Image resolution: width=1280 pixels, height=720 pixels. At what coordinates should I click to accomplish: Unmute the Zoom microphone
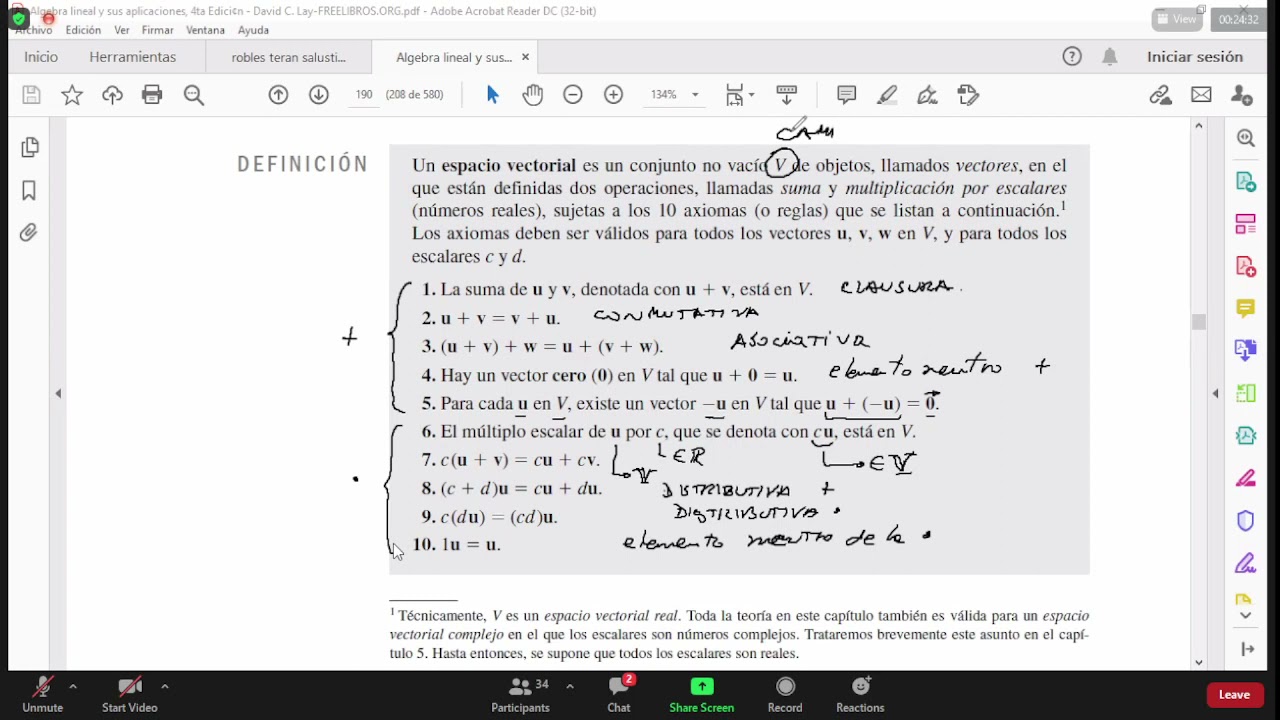pos(43,695)
